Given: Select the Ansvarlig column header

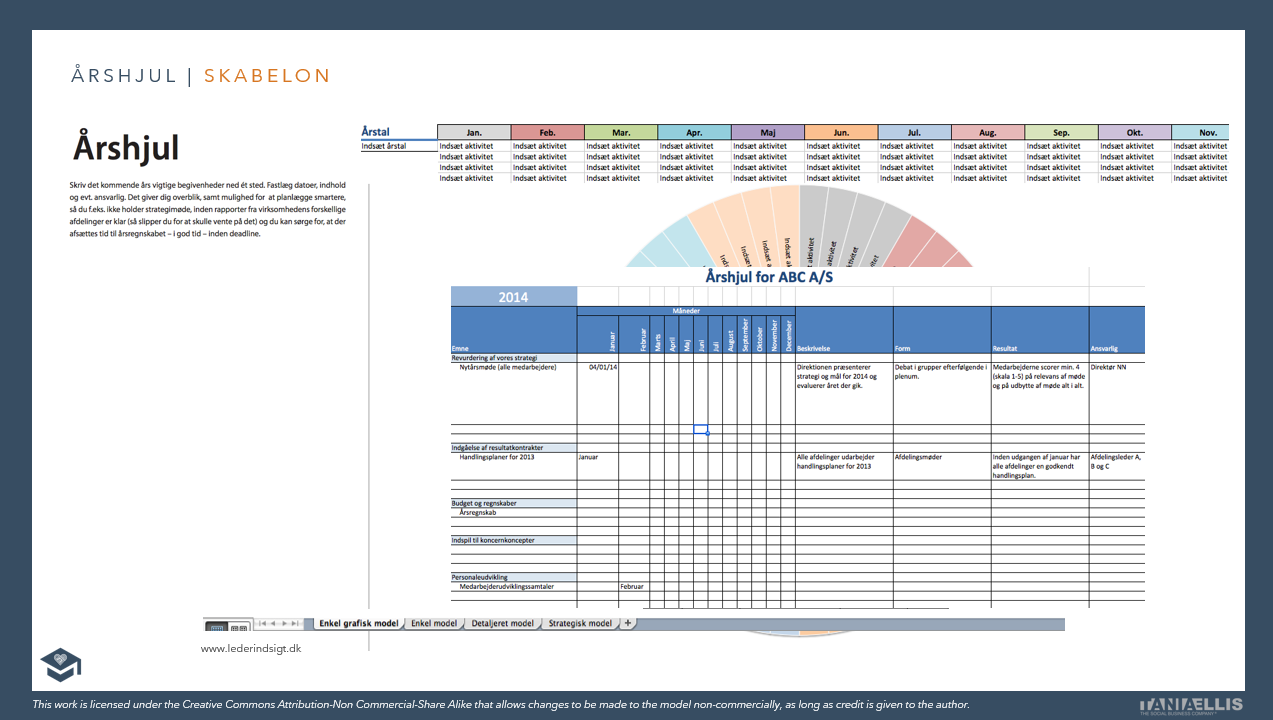Looking at the screenshot, I should (x=1117, y=330).
